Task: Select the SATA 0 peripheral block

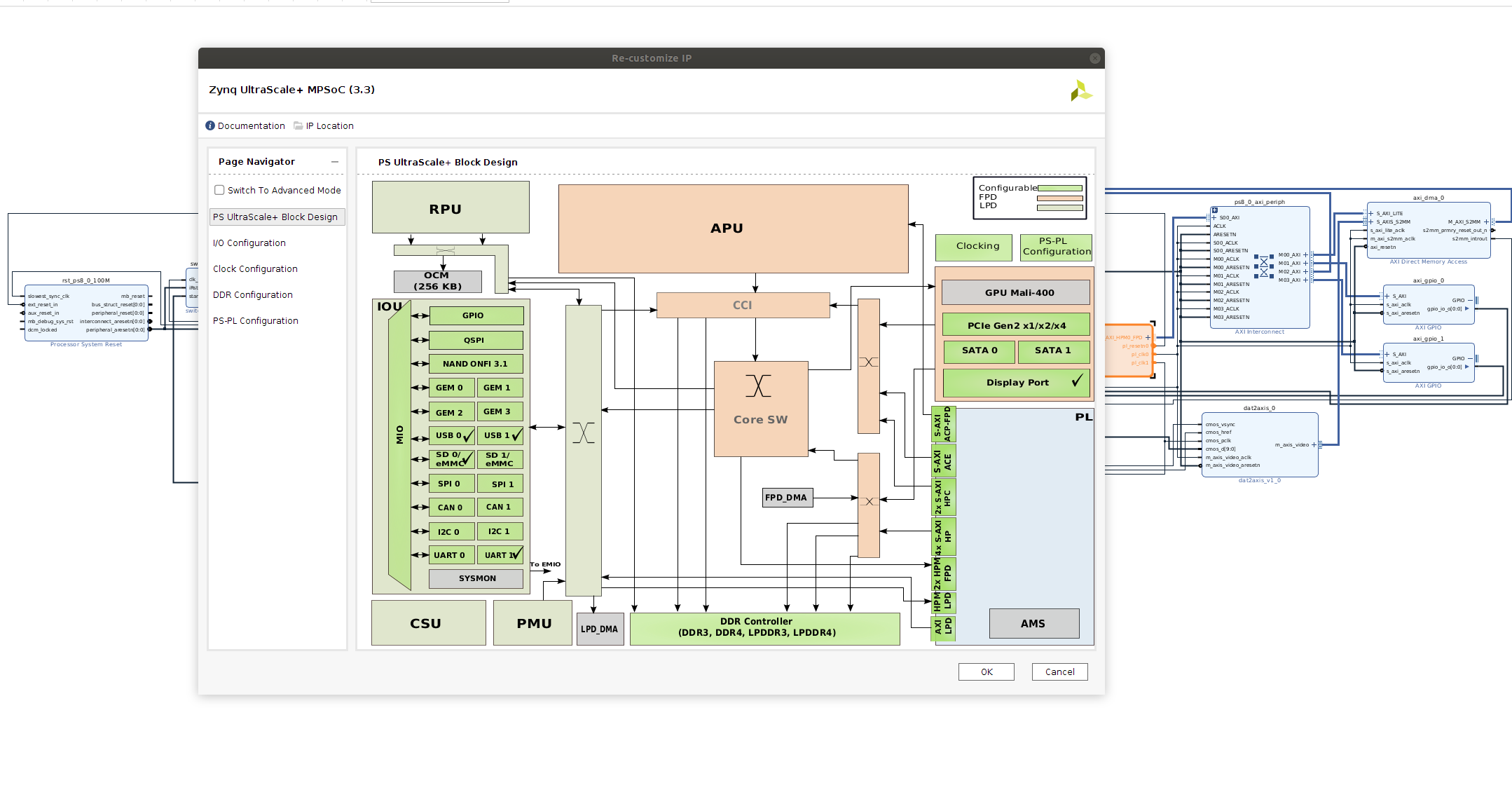Action: [x=978, y=350]
